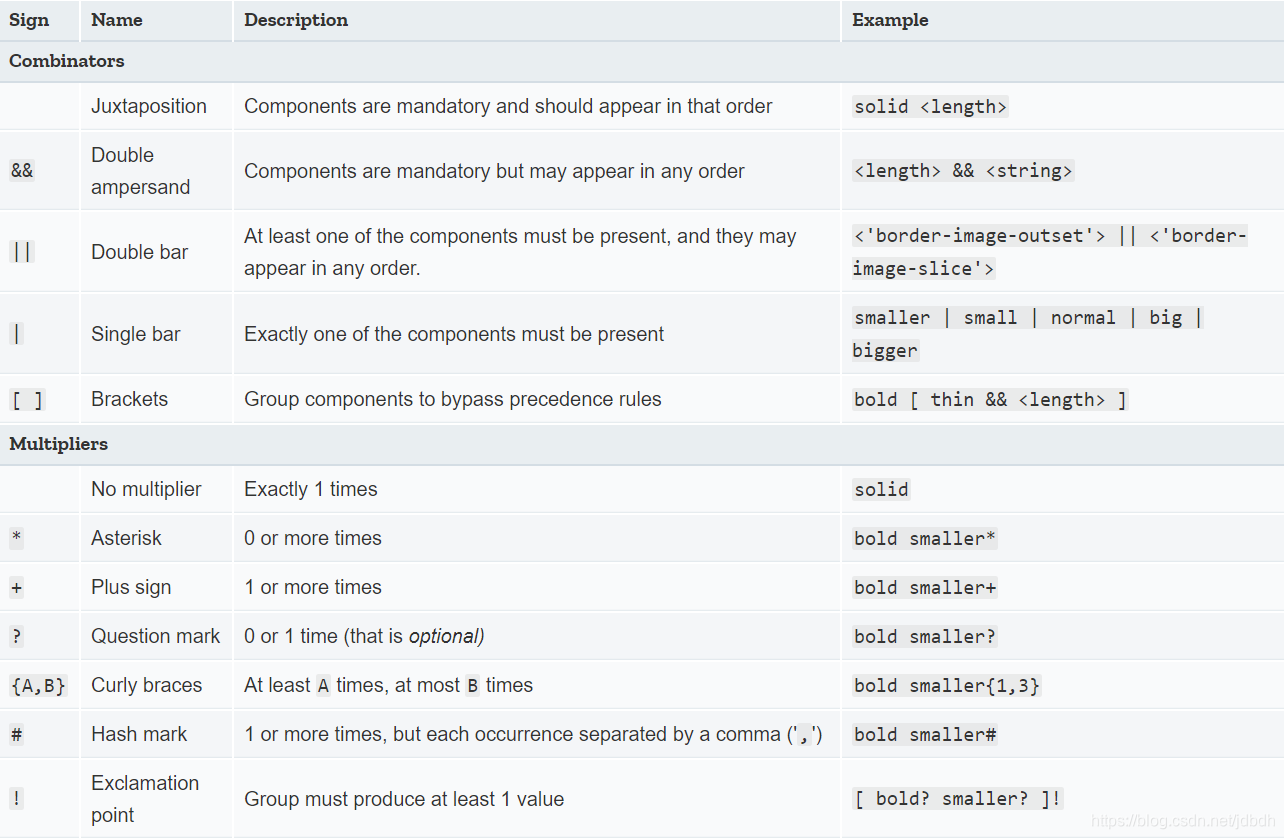The height and width of the screenshot is (839, 1284).
Task: Click the 'solid' example in No multiplier row
Action: click(881, 490)
